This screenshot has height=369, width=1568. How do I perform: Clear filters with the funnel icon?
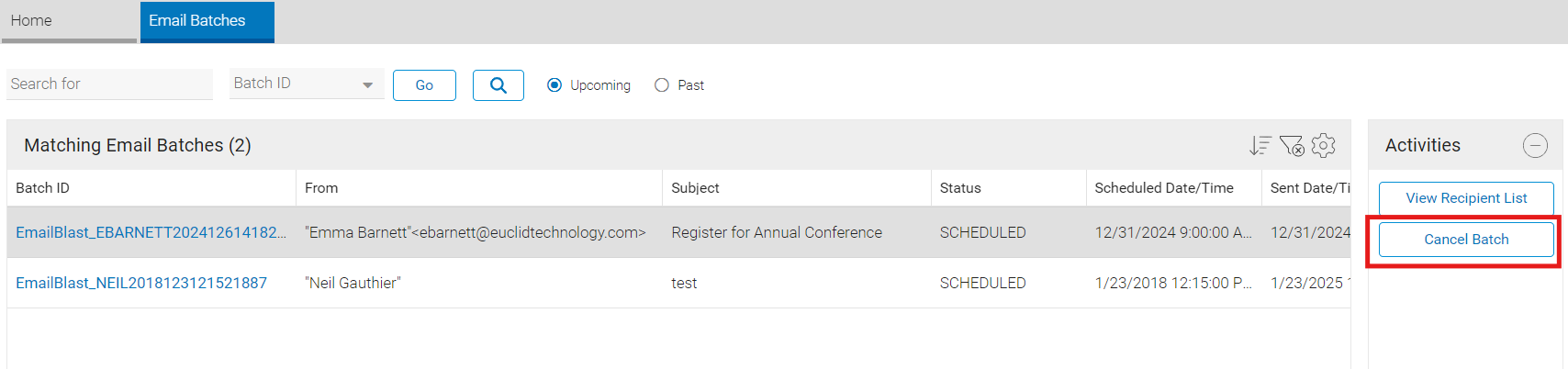[x=1292, y=145]
